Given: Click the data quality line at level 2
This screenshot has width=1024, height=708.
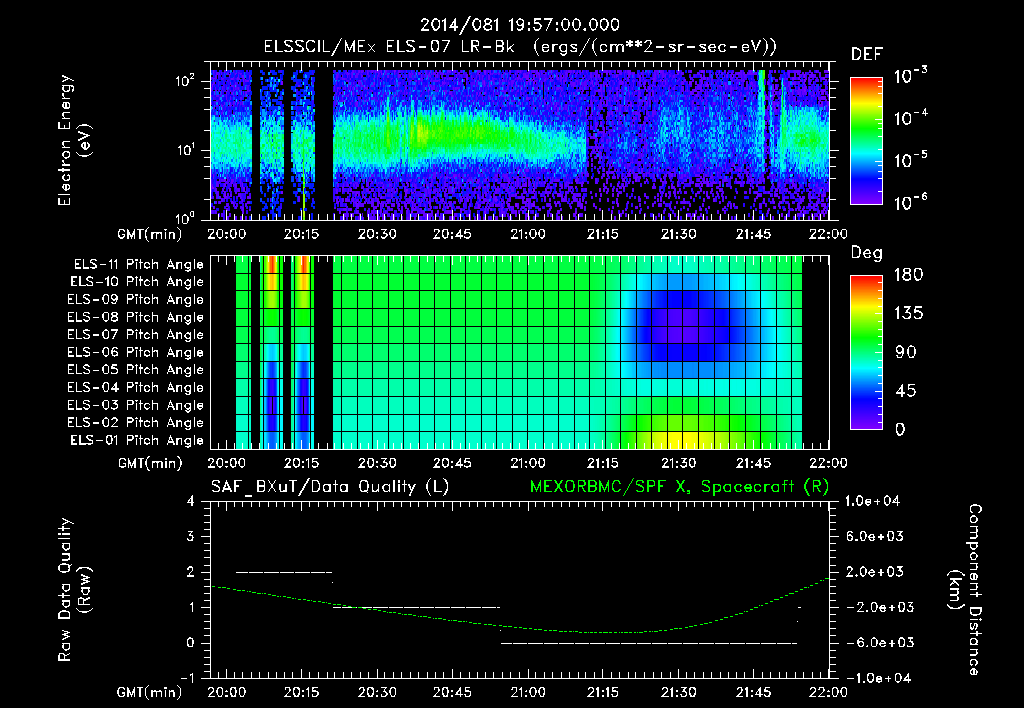Looking at the screenshot, I should [284, 572].
